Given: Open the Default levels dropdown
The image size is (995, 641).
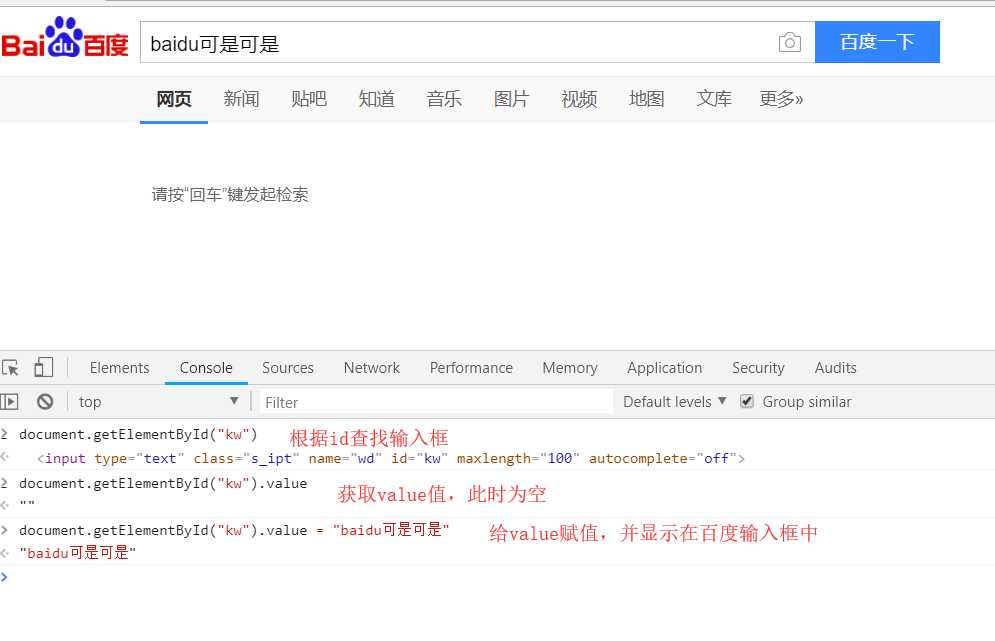Looking at the screenshot, I should [x=675, y=402].
